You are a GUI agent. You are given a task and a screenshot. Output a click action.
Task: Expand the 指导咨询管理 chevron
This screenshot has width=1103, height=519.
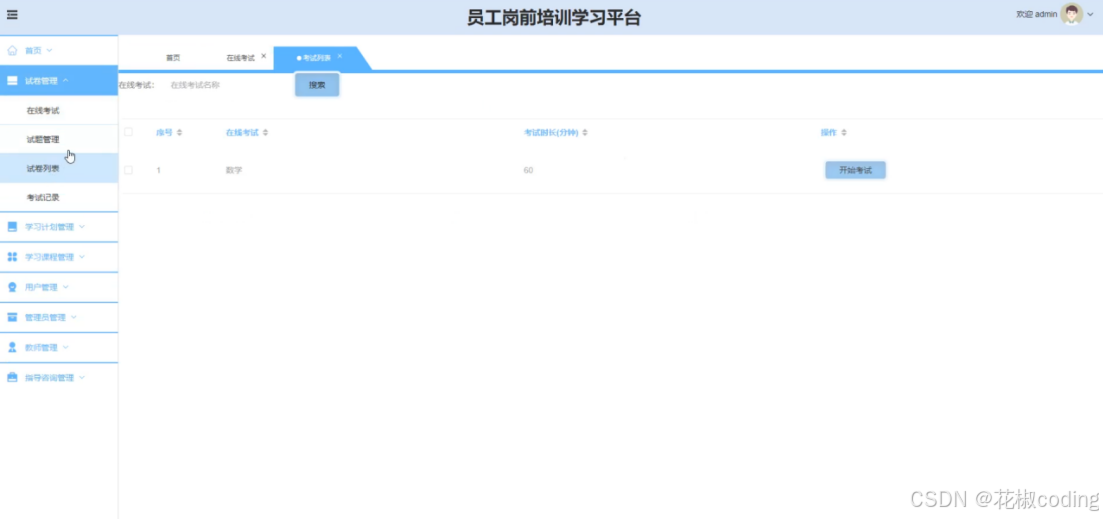(x=82, y=378)
